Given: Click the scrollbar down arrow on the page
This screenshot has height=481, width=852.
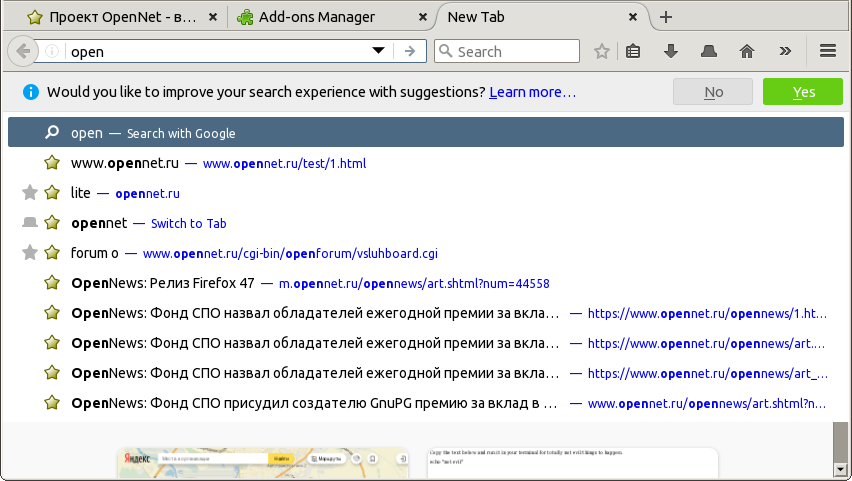Looking at the screenshot, I should (x=840, y=468).
